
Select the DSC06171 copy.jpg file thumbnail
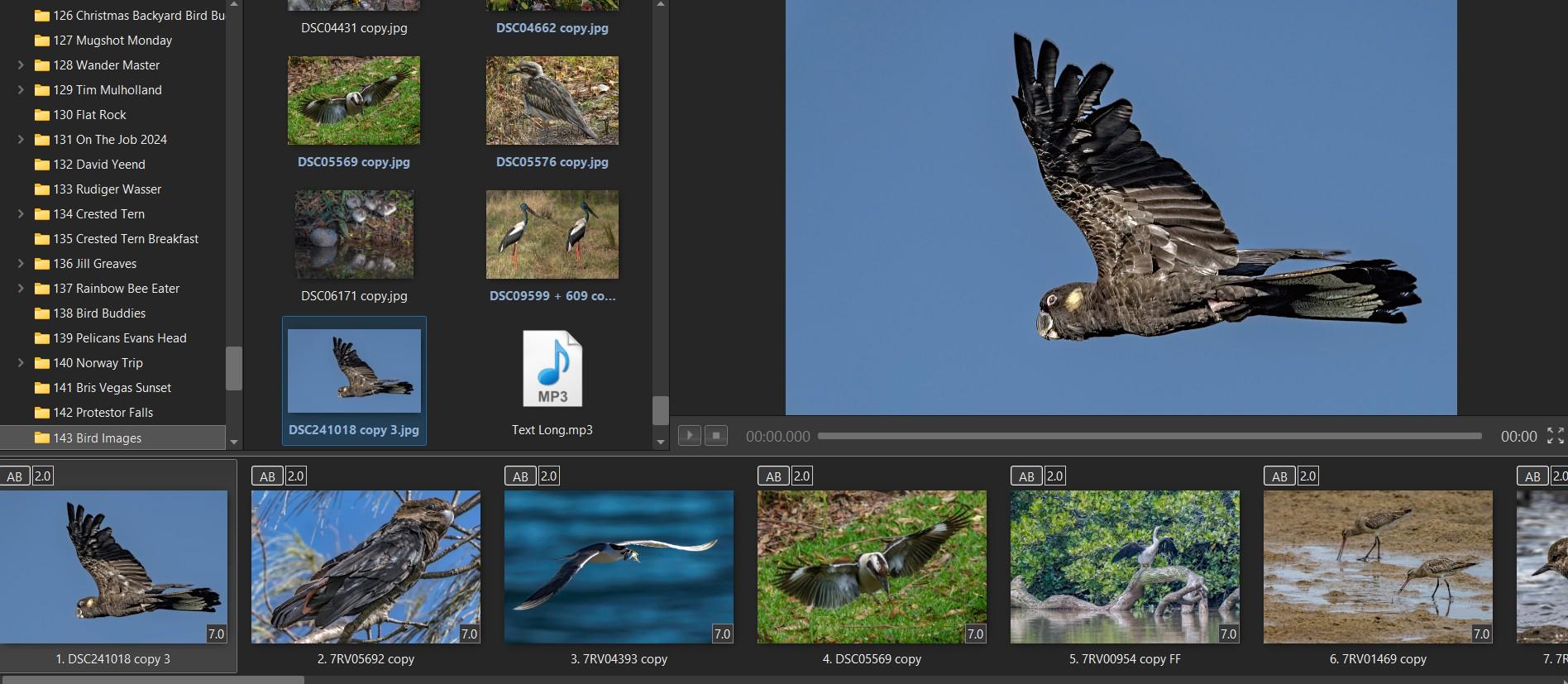354,234
